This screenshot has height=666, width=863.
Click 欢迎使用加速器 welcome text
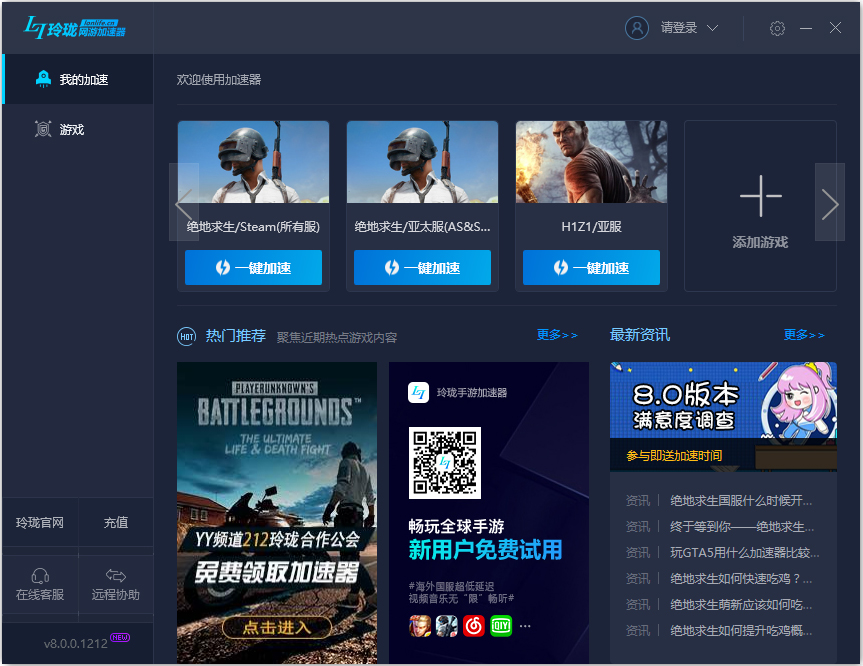[x=219, y=80]
